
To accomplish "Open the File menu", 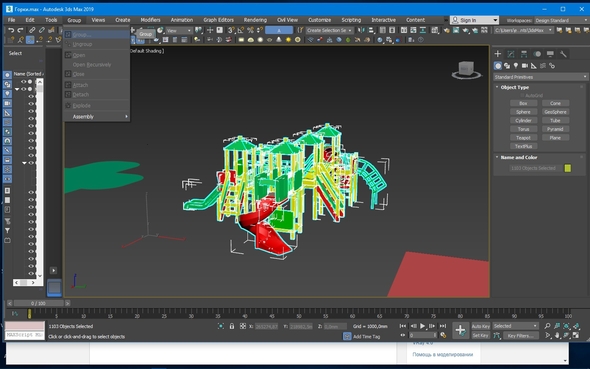I will 12,20.
